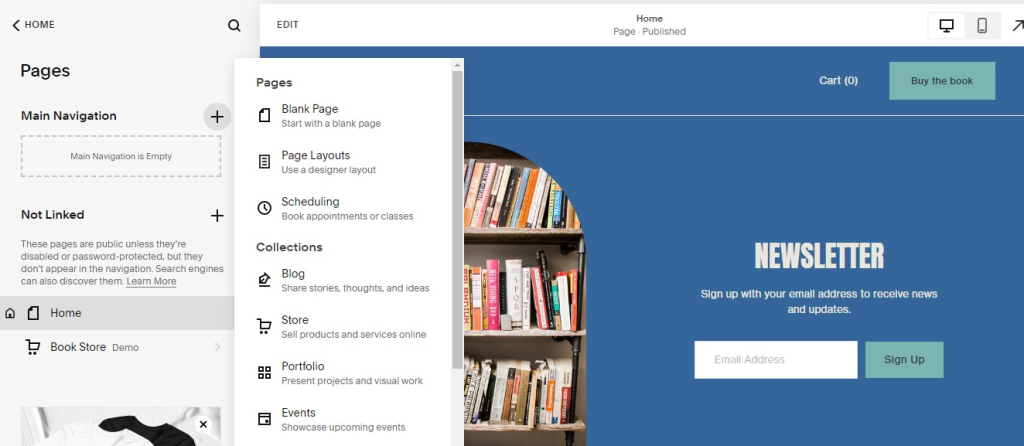The image size is (1024, 446).
Task: Click the Scheduling clock icon
Action: (x=264, y=208)
